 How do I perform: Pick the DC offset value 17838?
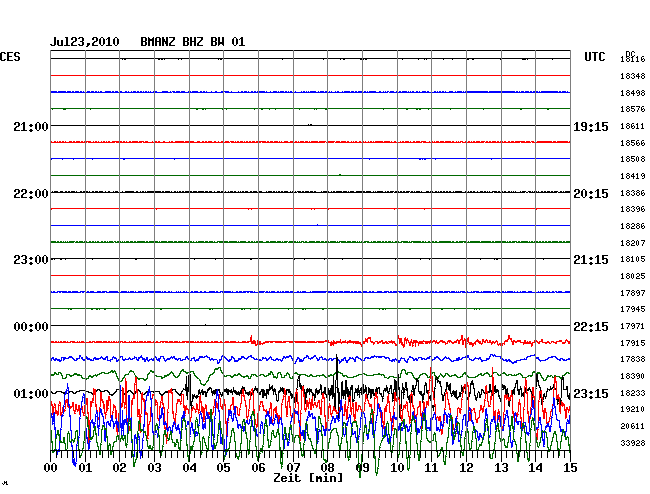(633, 359)
